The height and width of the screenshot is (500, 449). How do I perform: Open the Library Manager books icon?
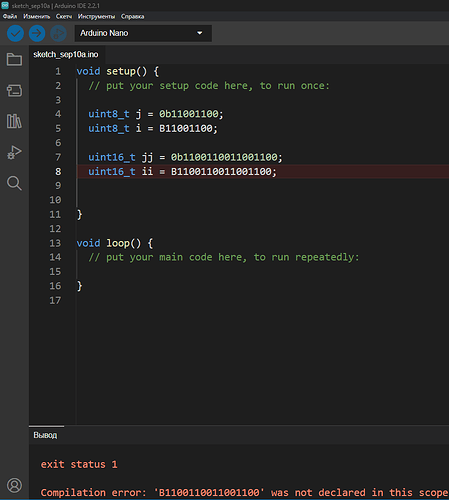click(14, 121)
